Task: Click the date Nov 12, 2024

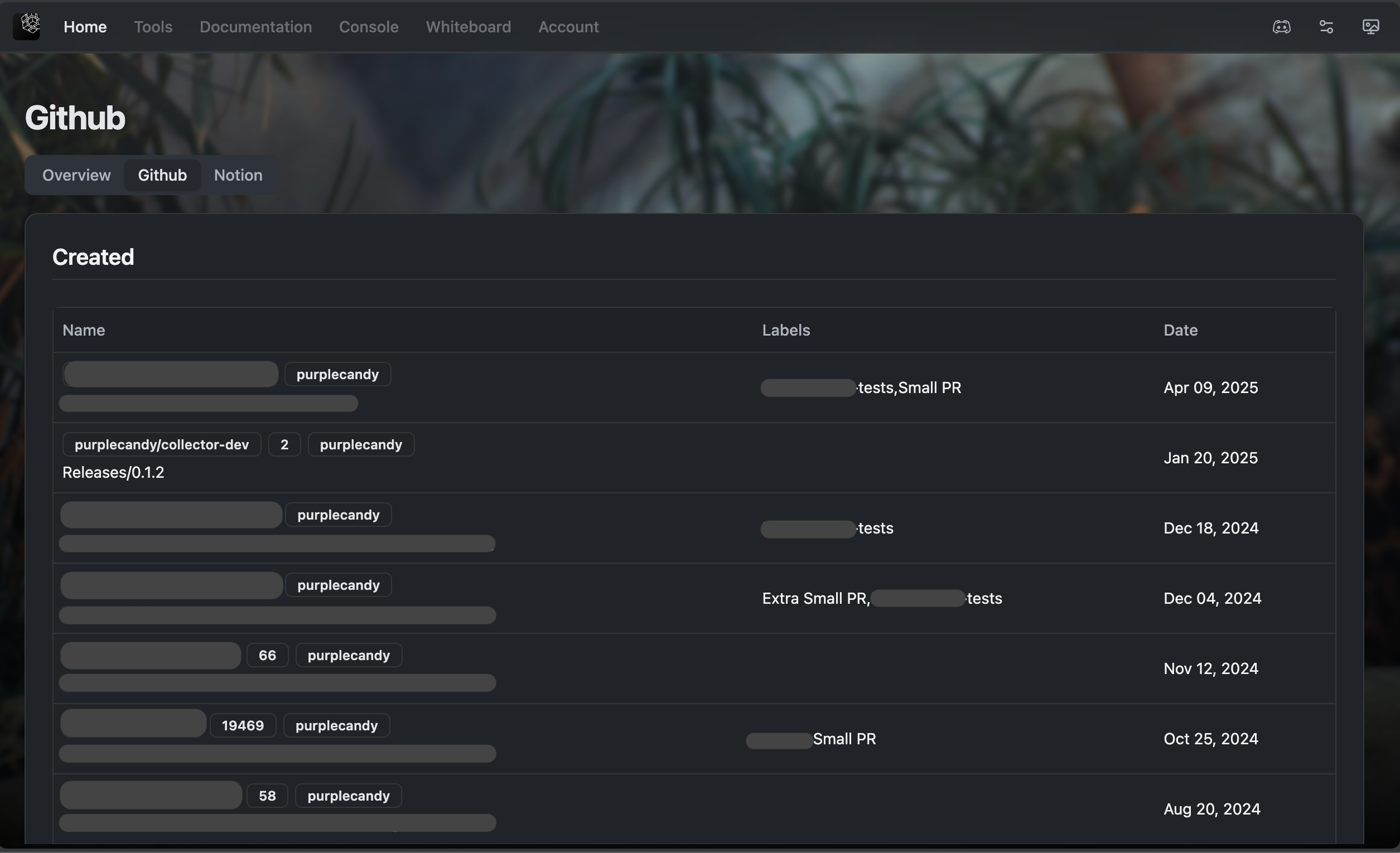Action: point(1211,668)
